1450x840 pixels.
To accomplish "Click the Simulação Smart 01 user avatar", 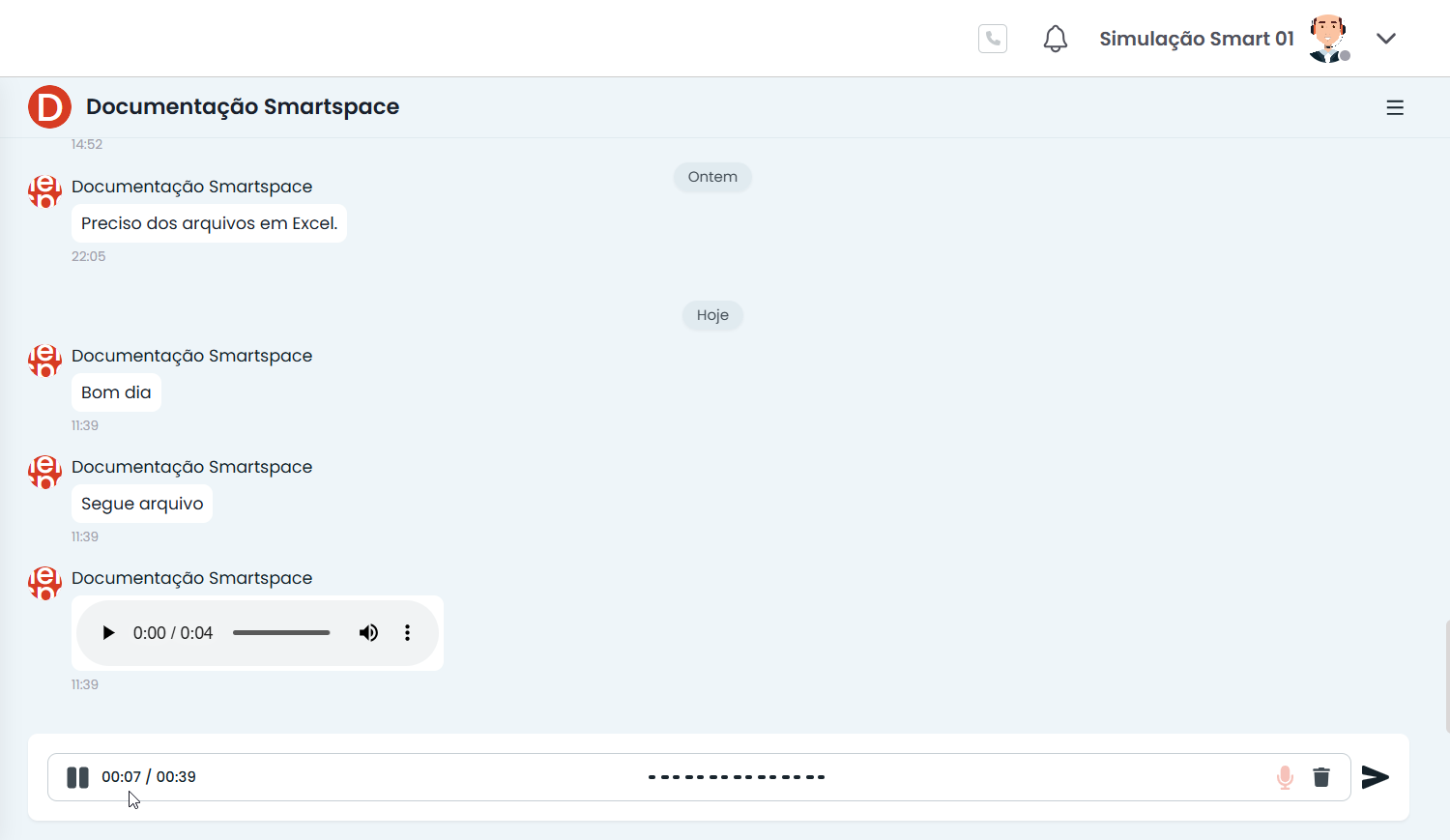I will (1328, 39).
